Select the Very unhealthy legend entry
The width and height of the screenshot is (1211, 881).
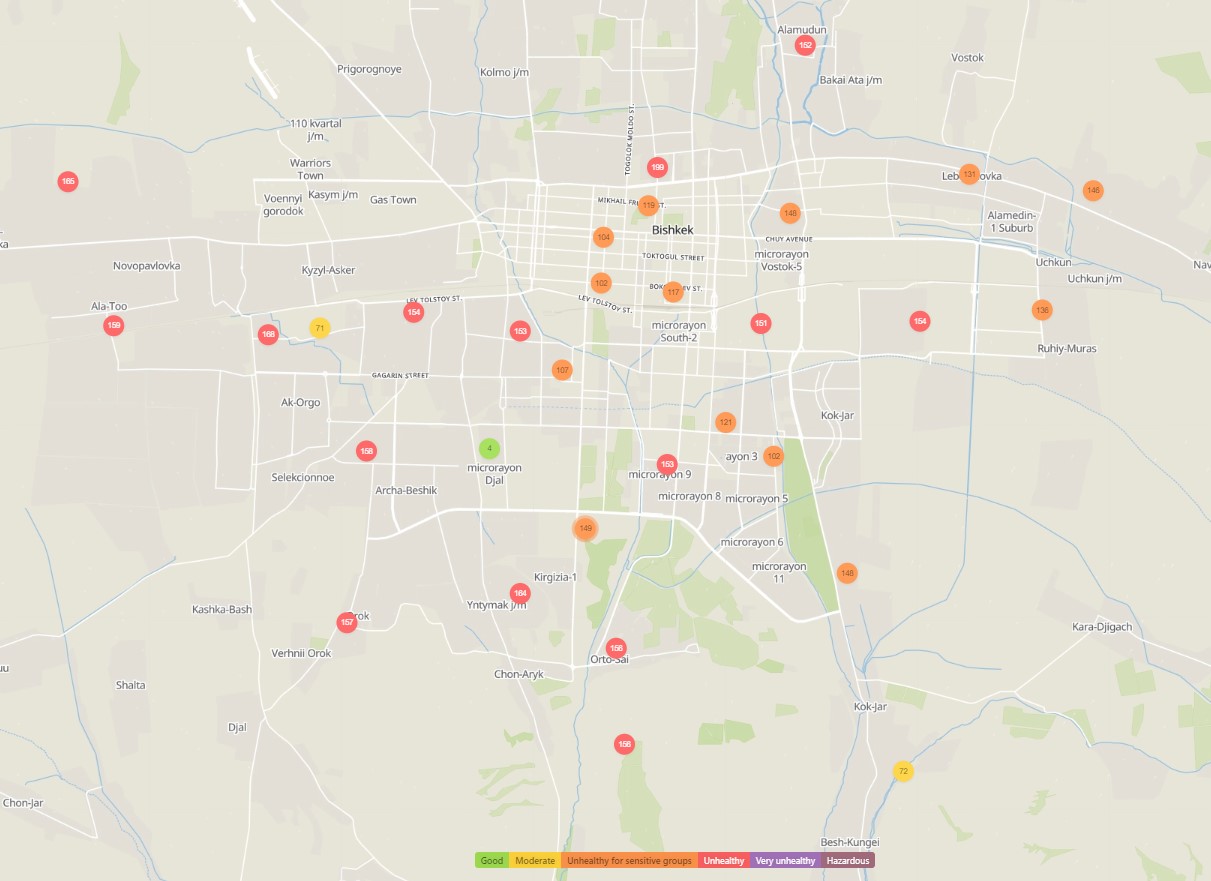click(x=785, y=860)
